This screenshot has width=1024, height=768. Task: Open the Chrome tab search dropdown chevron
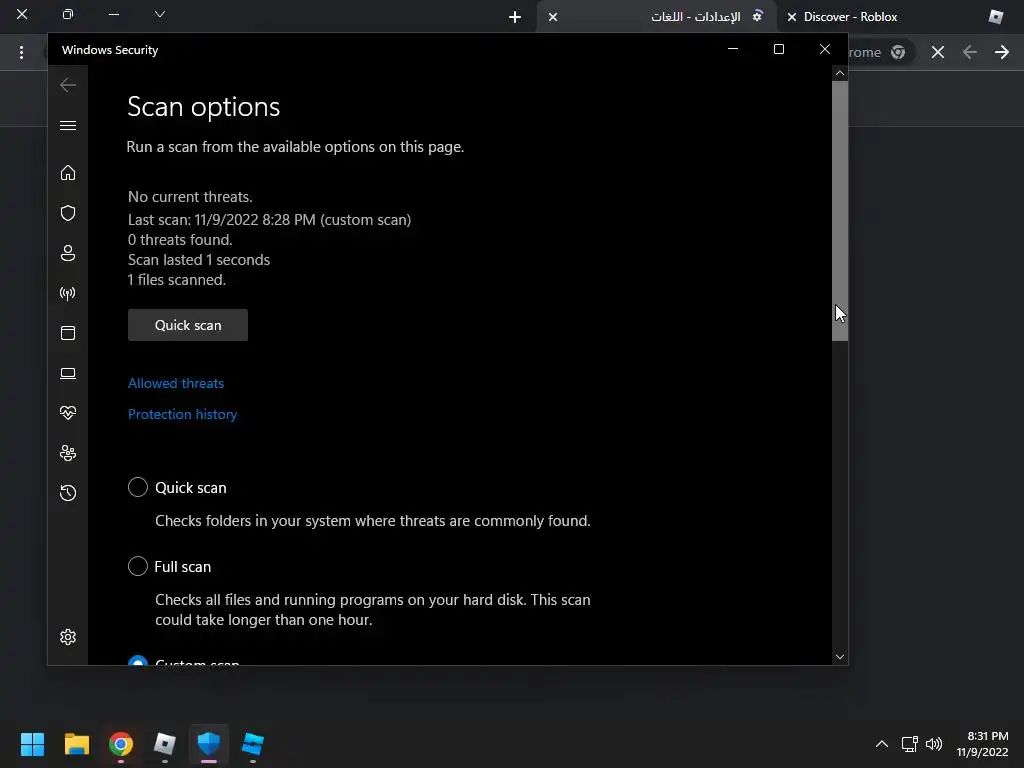[x=159, y=14]
